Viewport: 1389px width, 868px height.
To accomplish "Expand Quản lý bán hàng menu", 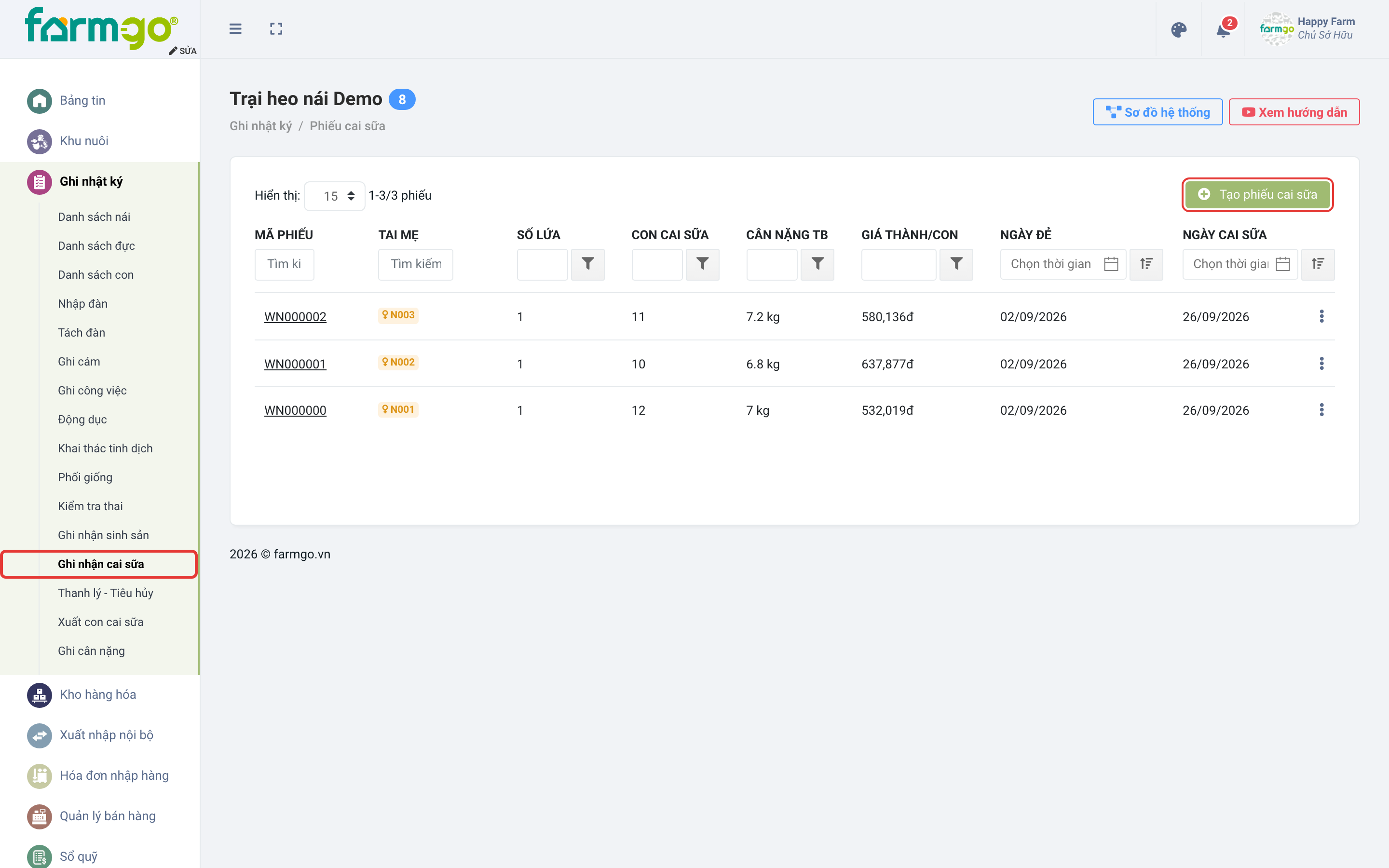I will 100,816.
